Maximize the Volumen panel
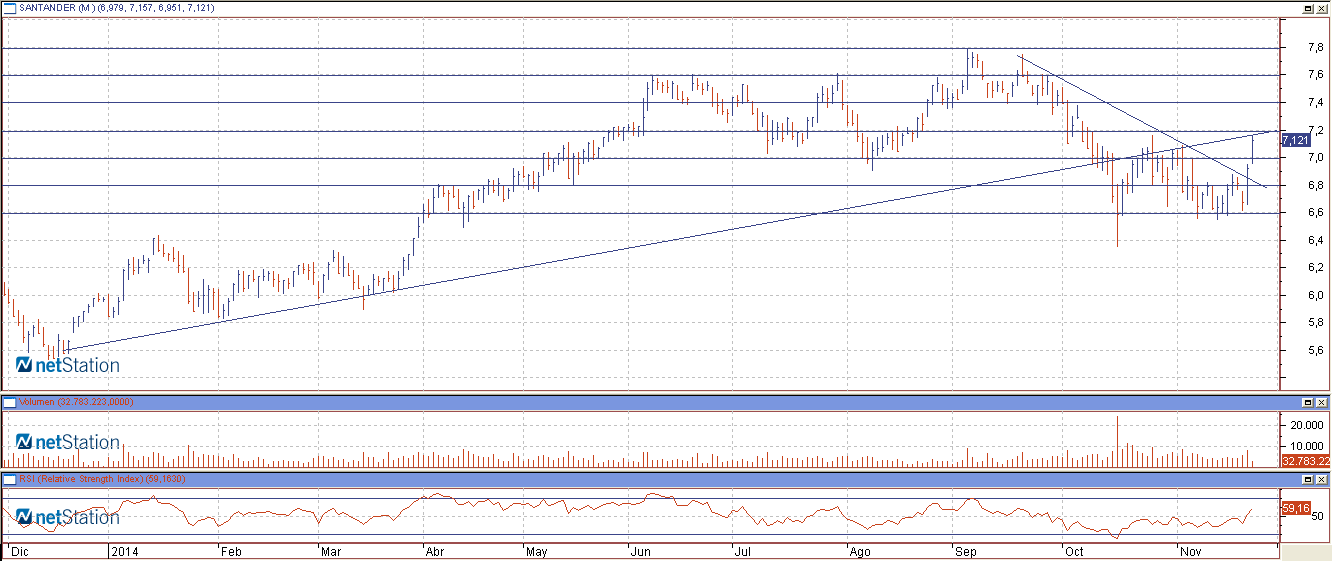1332x561 pixels. tap(1308, 402)
